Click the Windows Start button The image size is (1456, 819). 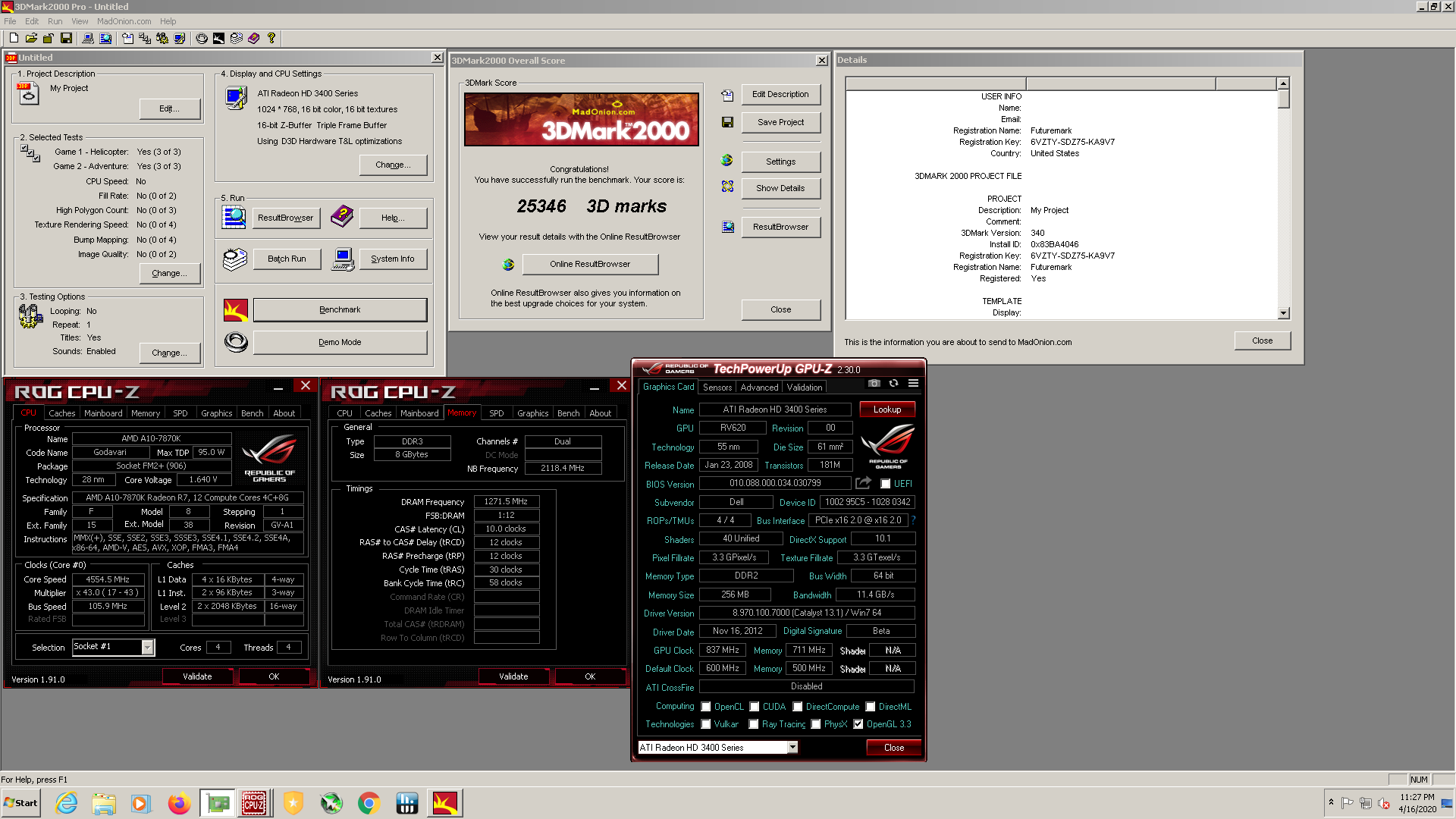click(x=21, y=803)
